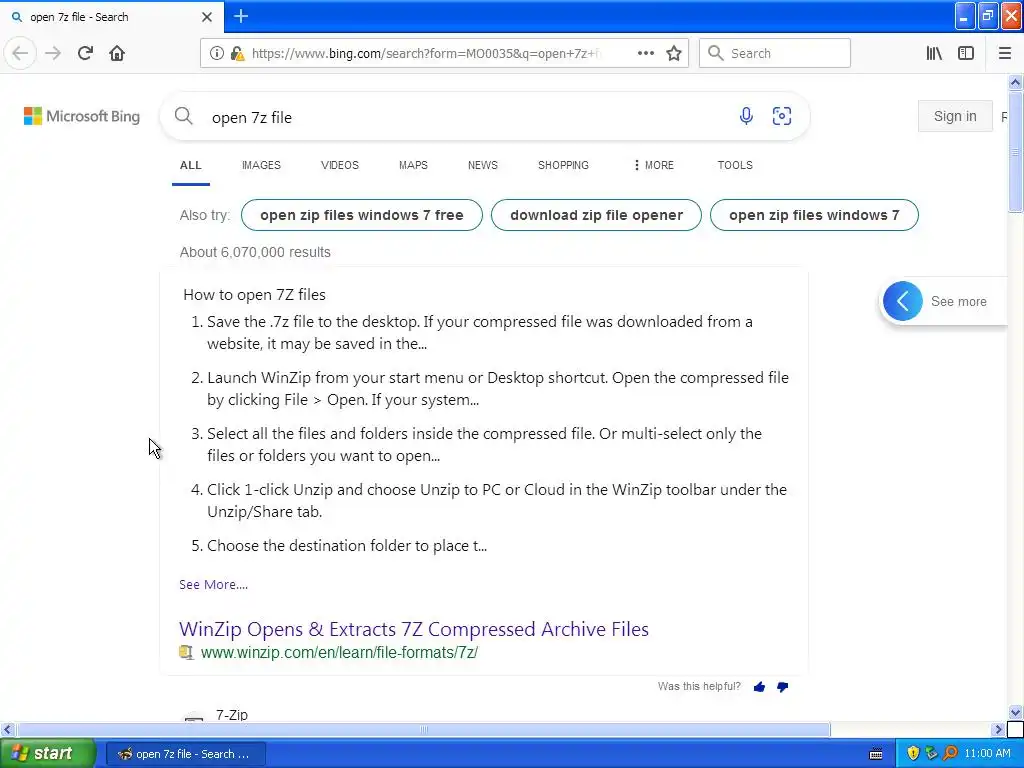Click the on-screen keyboard tray icon

(x=876, y=754)
